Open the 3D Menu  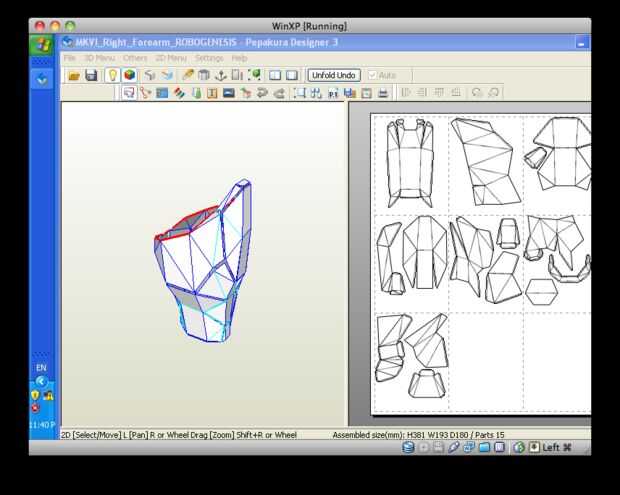click(x=99, y=58)
